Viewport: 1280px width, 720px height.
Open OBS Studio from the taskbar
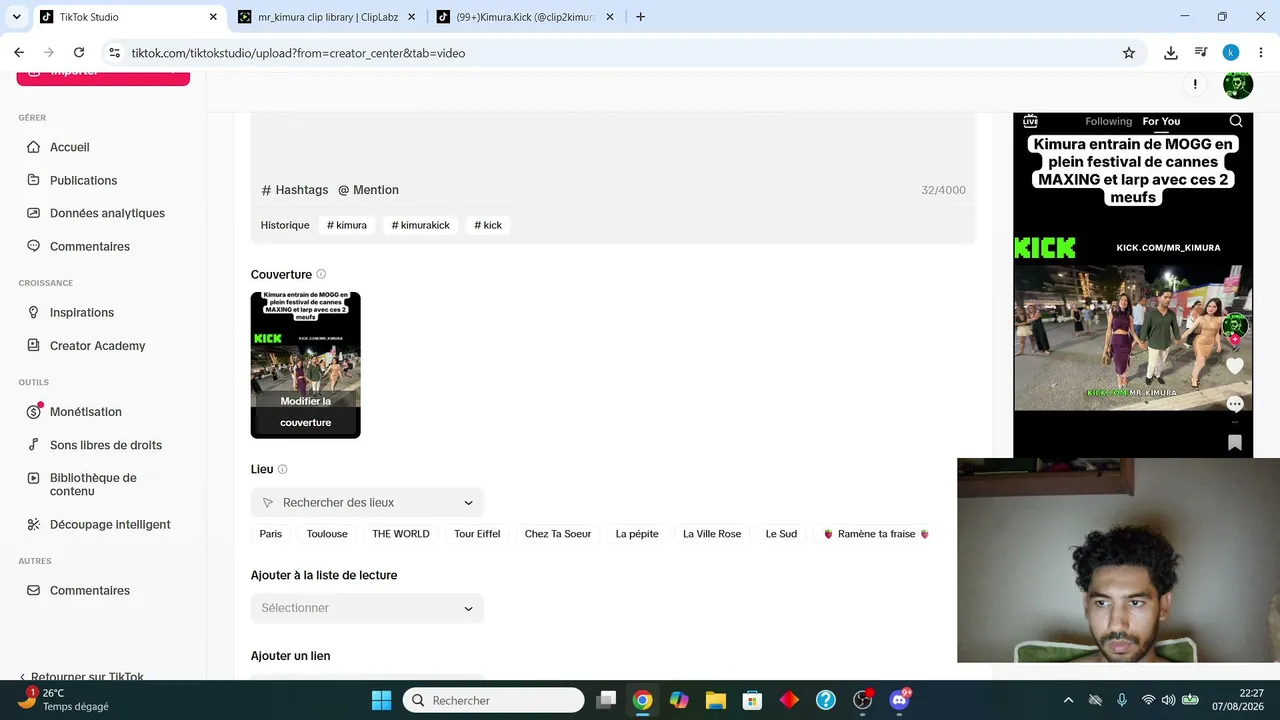(x=862, y=700)
